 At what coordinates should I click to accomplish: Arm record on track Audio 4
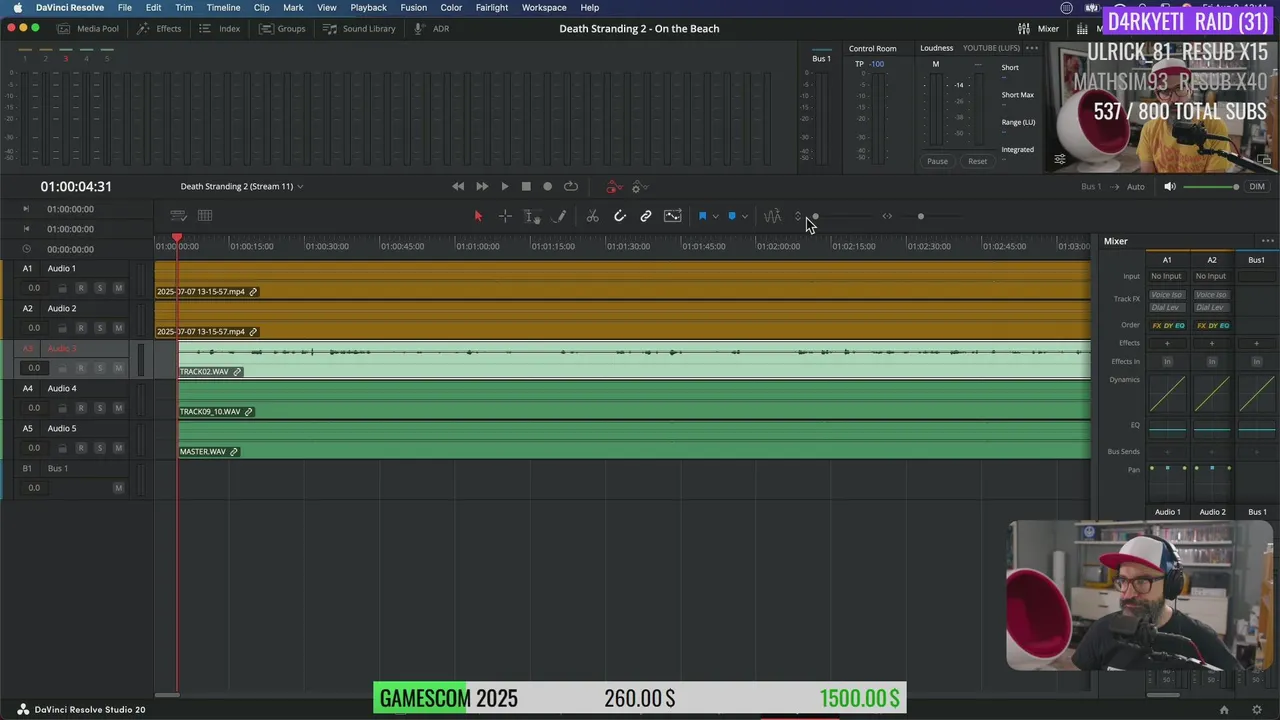pos(81,408)
